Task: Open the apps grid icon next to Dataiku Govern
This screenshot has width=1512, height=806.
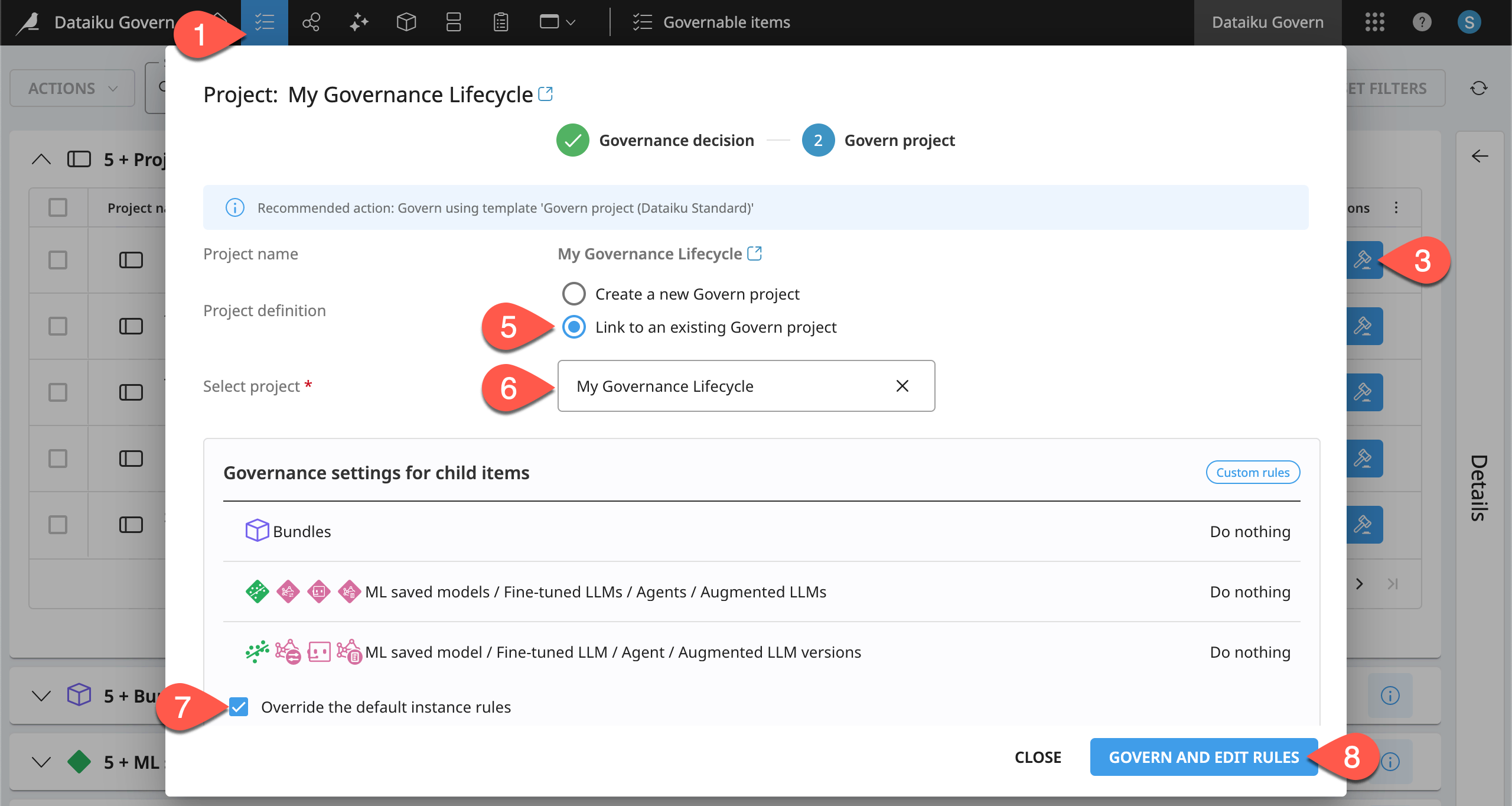Action: point(1375,22)
